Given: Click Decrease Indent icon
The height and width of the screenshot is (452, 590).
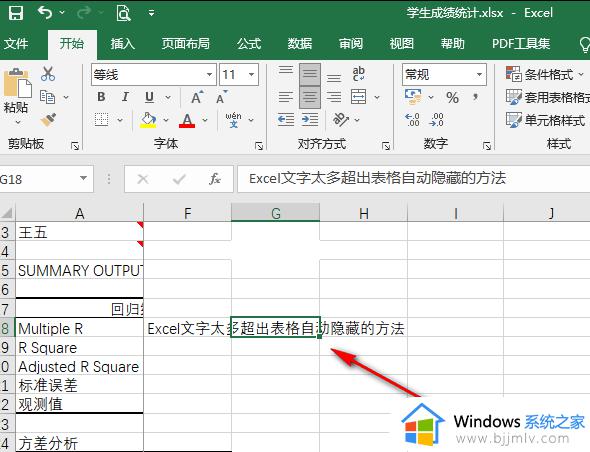Looking at the screenshot, I should 286,120.
